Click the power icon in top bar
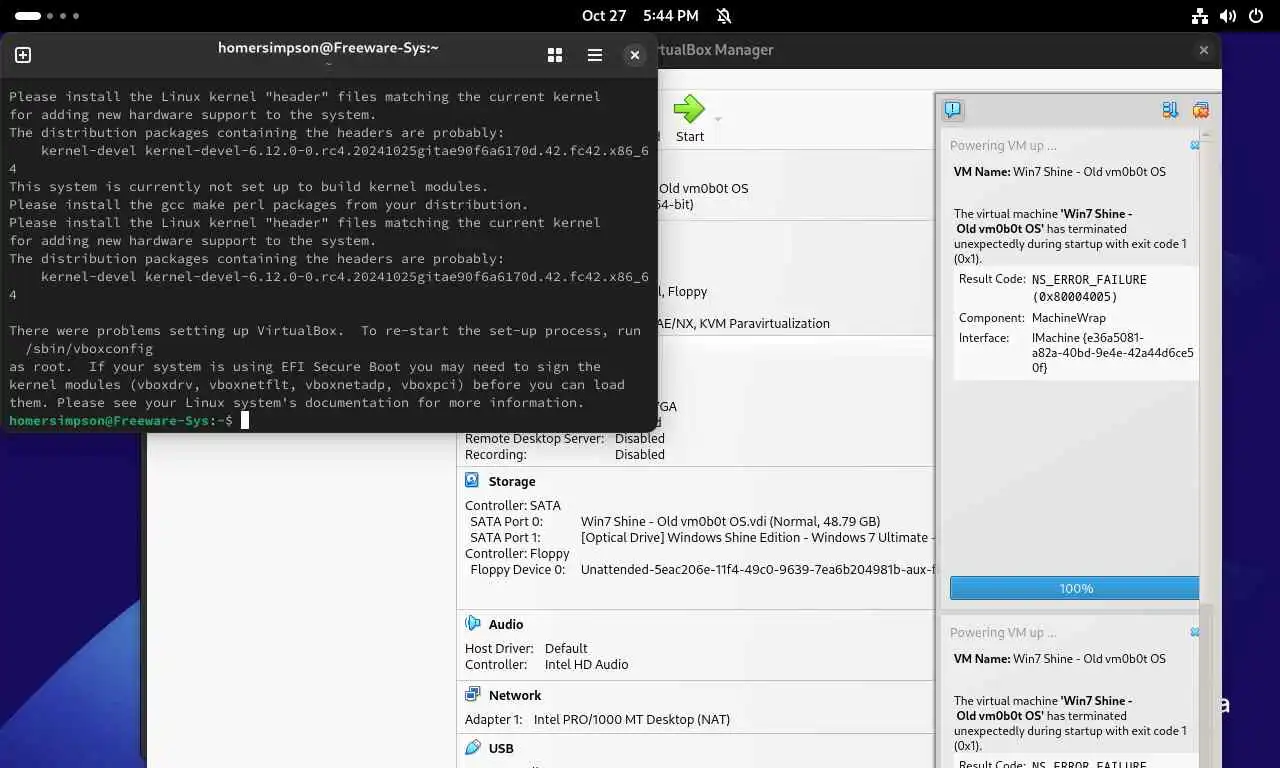This screenshot has height=768, width=1280. (x=1255, y=16)
